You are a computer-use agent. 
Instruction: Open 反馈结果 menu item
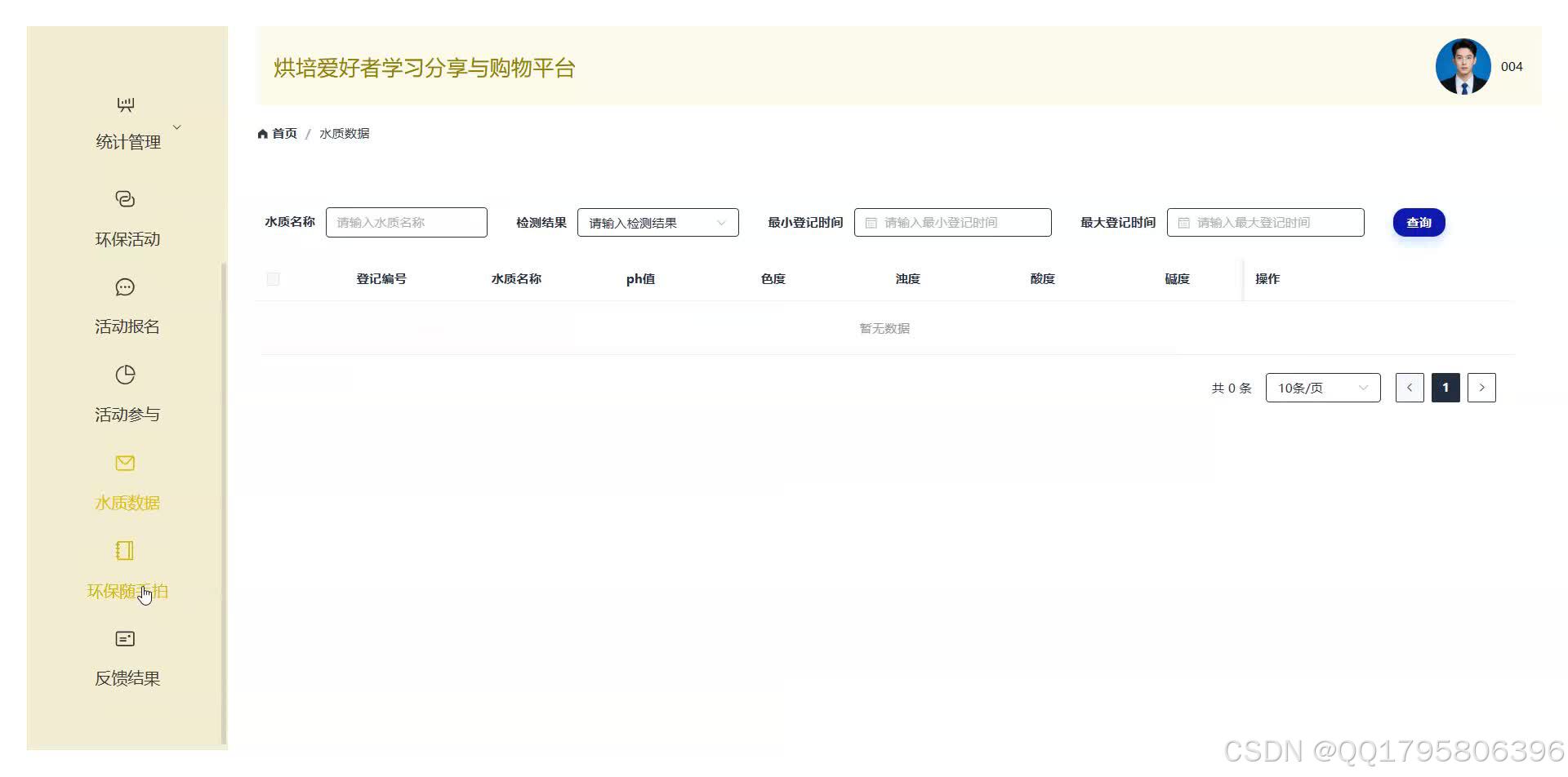click(x=127, y=678)
